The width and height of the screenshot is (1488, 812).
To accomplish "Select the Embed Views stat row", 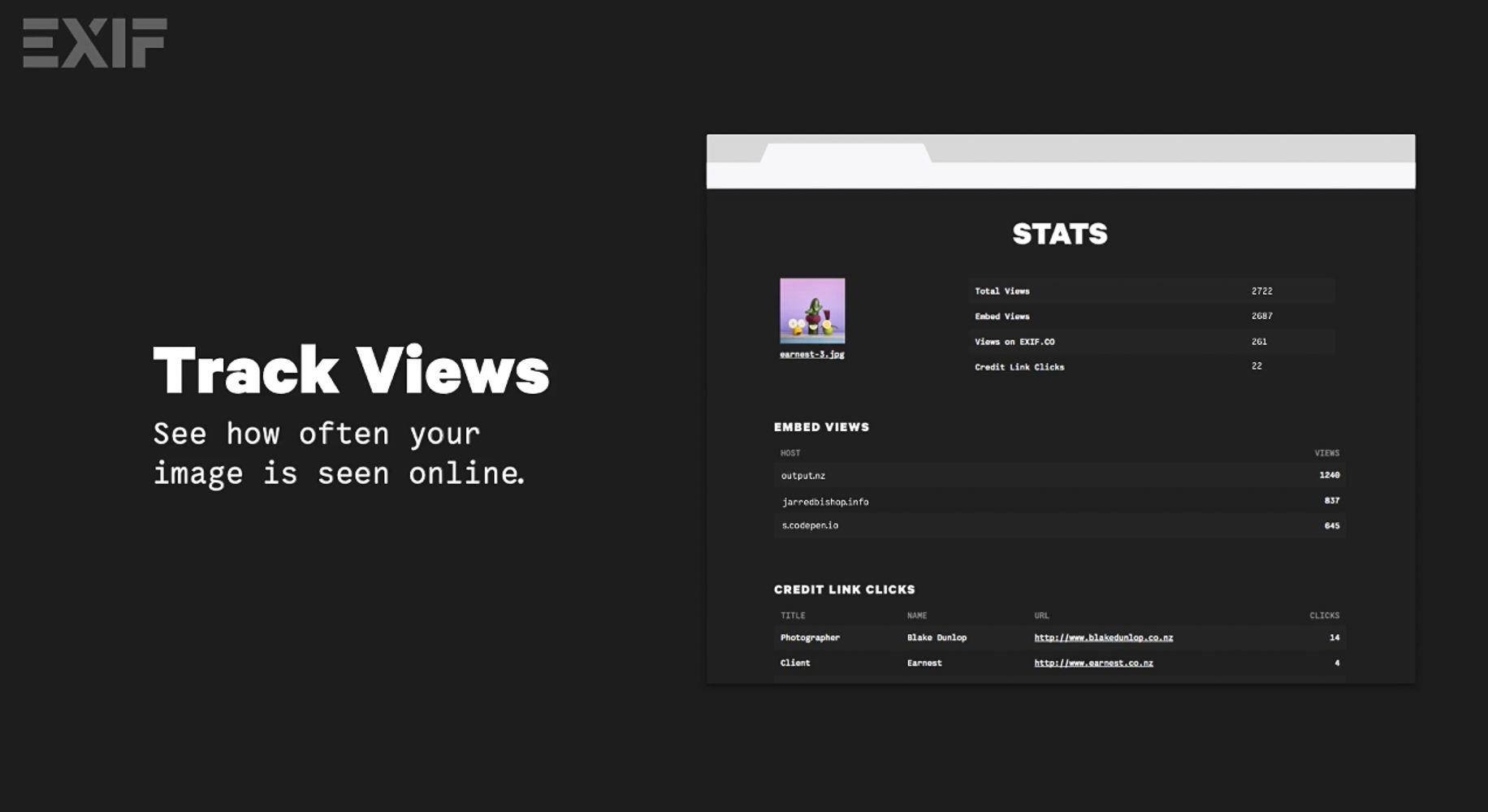I will (1150, 316).
